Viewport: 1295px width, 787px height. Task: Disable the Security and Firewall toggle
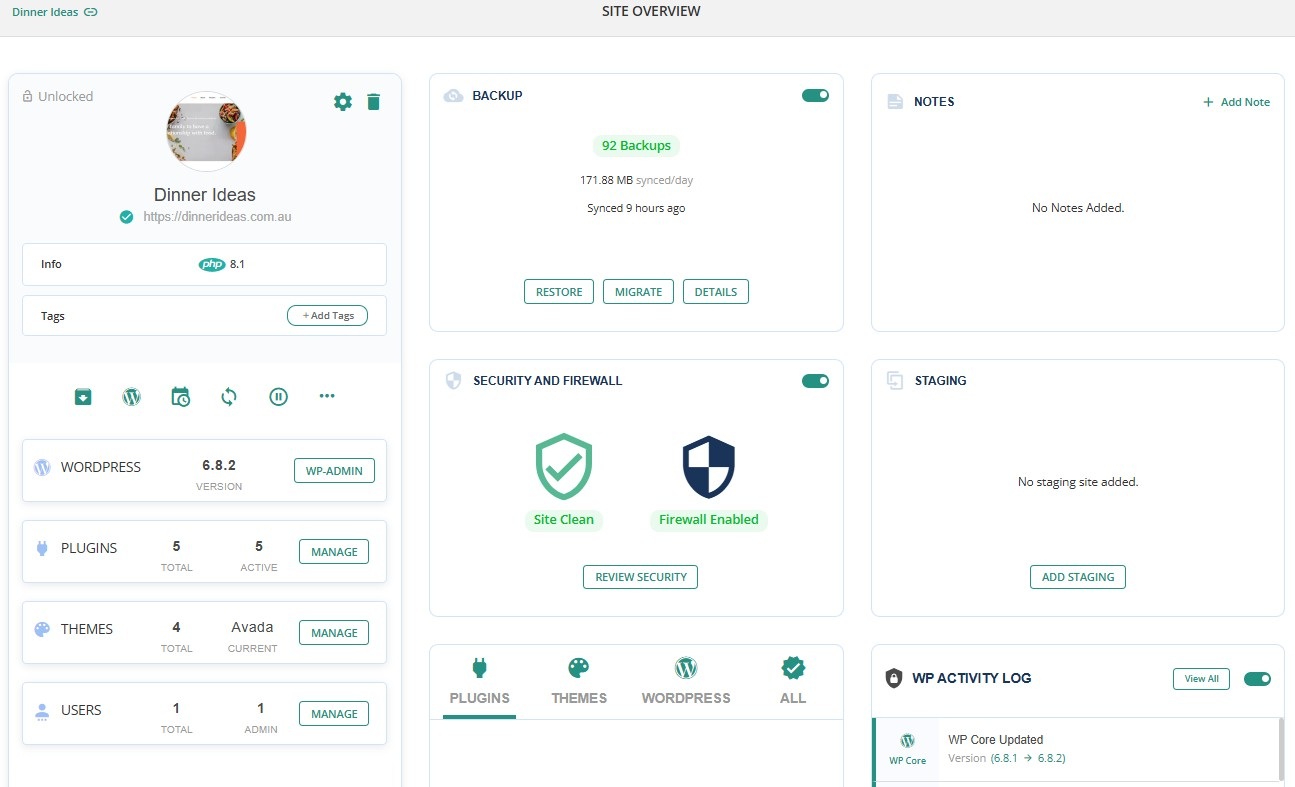815,381
